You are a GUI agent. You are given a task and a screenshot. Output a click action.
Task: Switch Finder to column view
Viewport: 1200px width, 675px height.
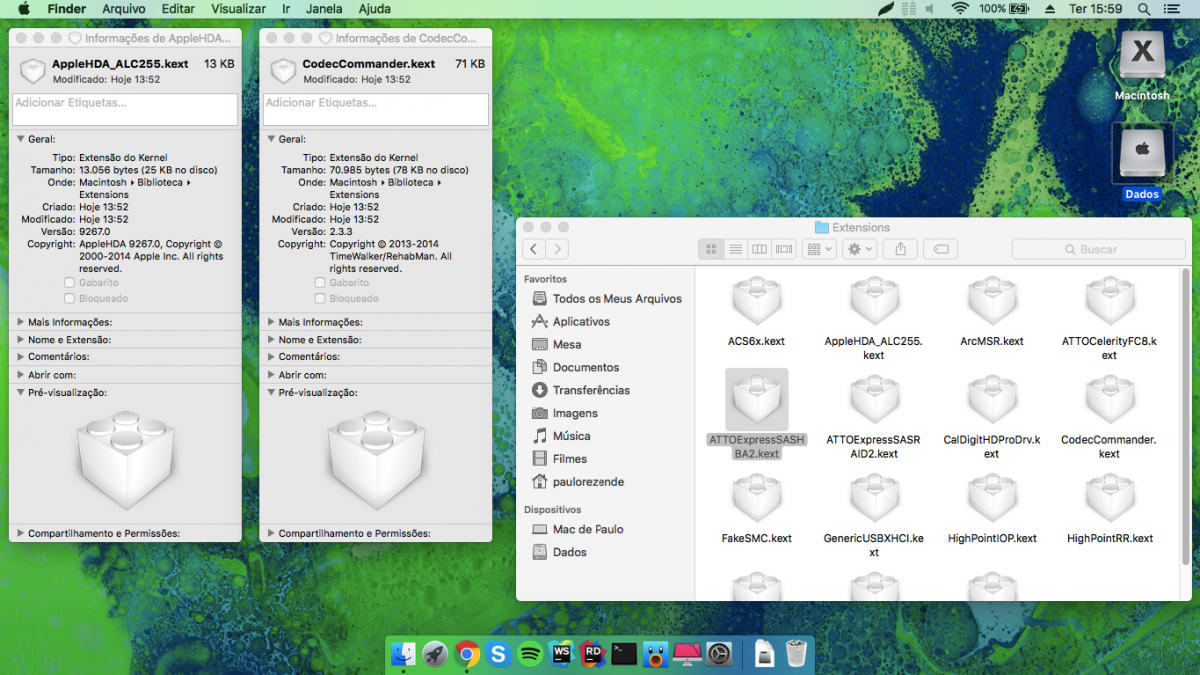(759, 249)
